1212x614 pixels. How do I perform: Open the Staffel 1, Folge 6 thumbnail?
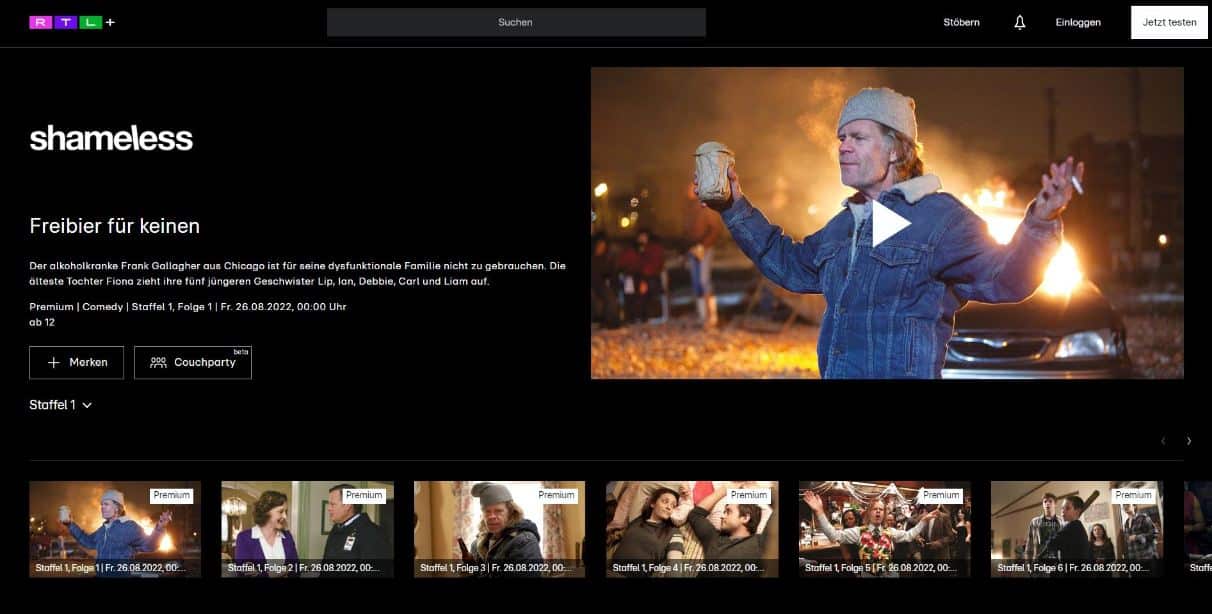tap(1077, 529)
